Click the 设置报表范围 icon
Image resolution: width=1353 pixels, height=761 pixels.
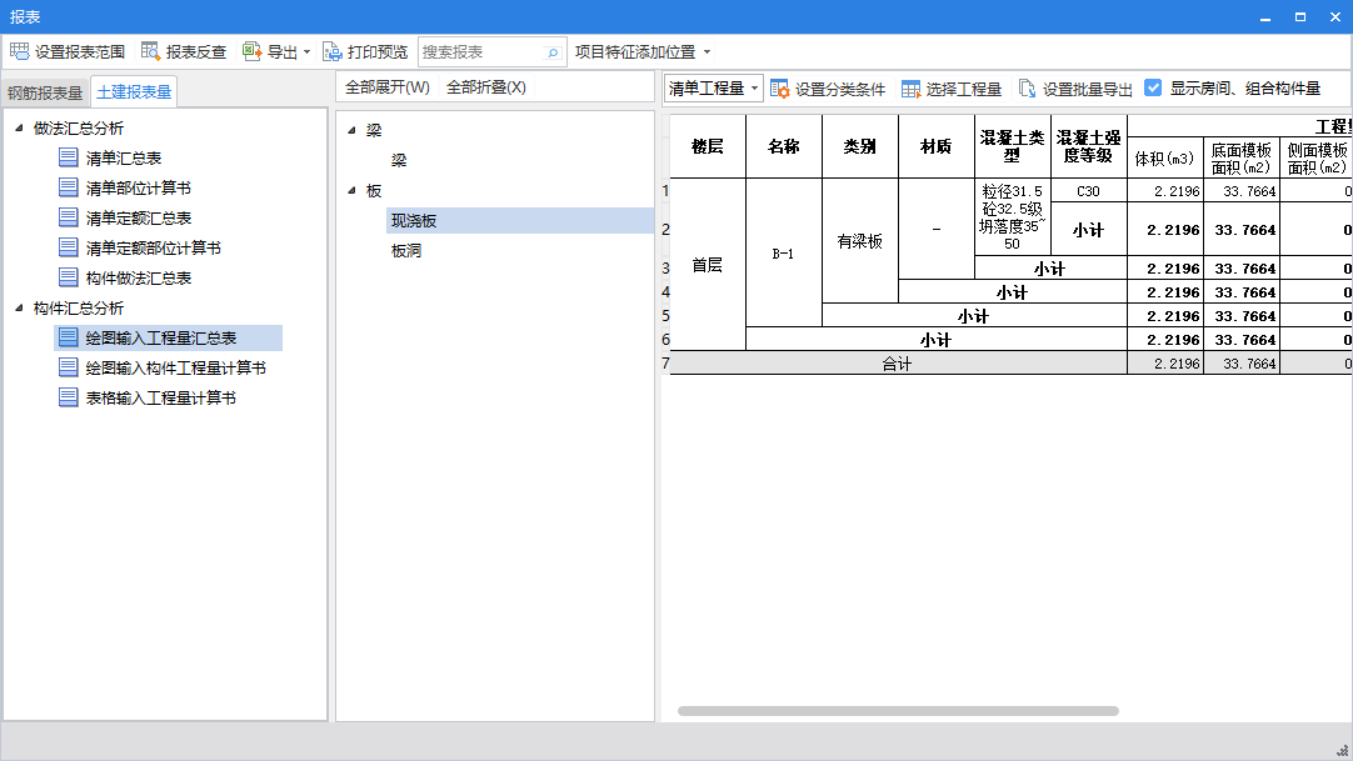point(20,51)
